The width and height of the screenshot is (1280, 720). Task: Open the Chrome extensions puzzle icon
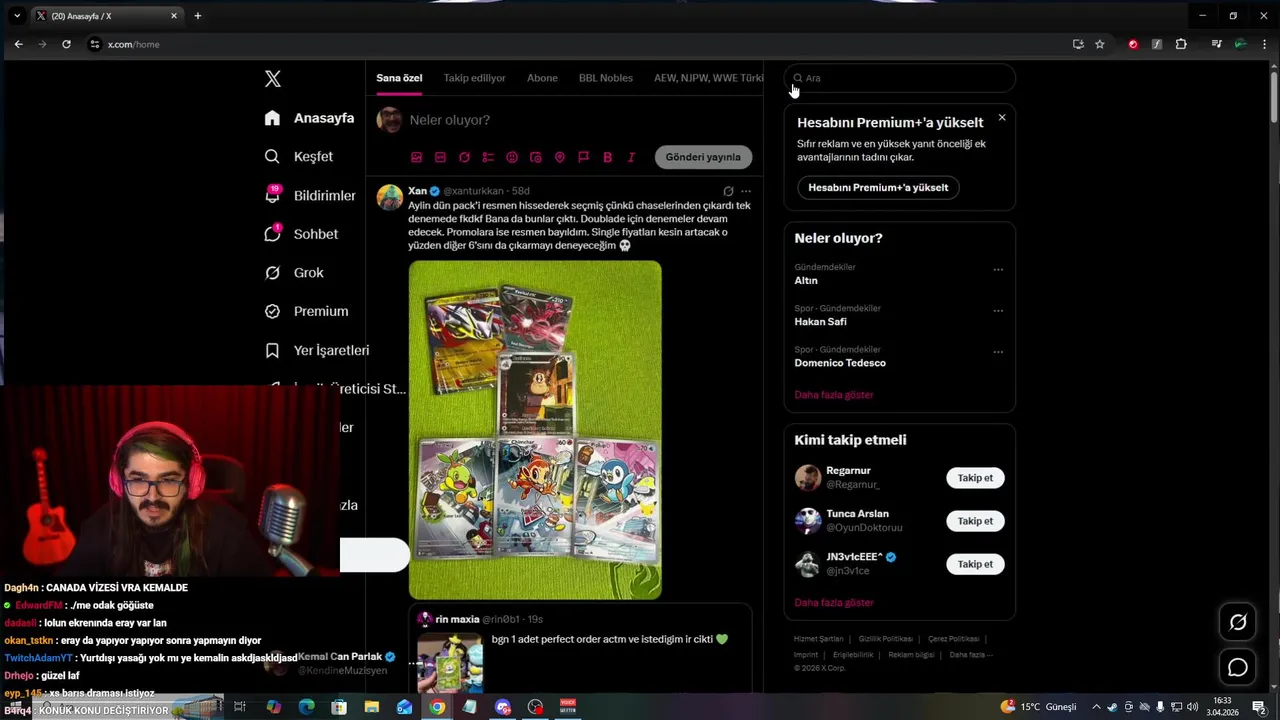point(1181,44)
